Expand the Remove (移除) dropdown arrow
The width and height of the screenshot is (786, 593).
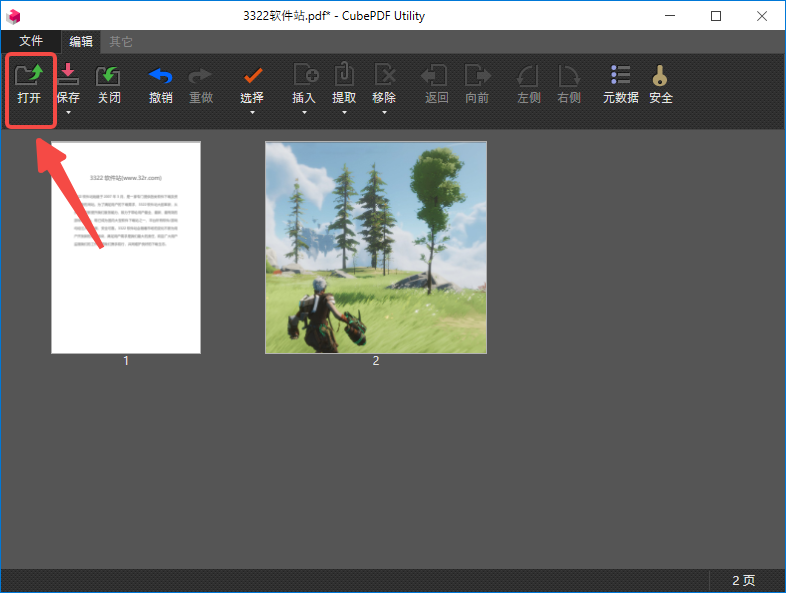[x=384, y=113]
